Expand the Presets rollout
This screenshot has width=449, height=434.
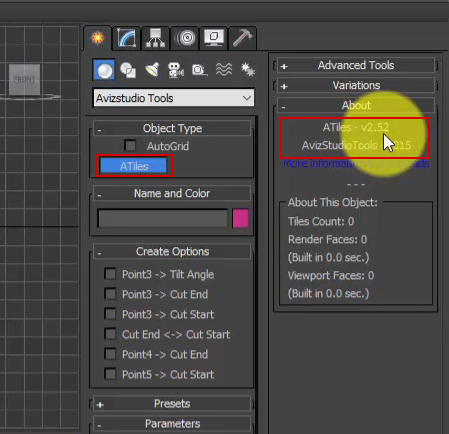click(172, 404)
